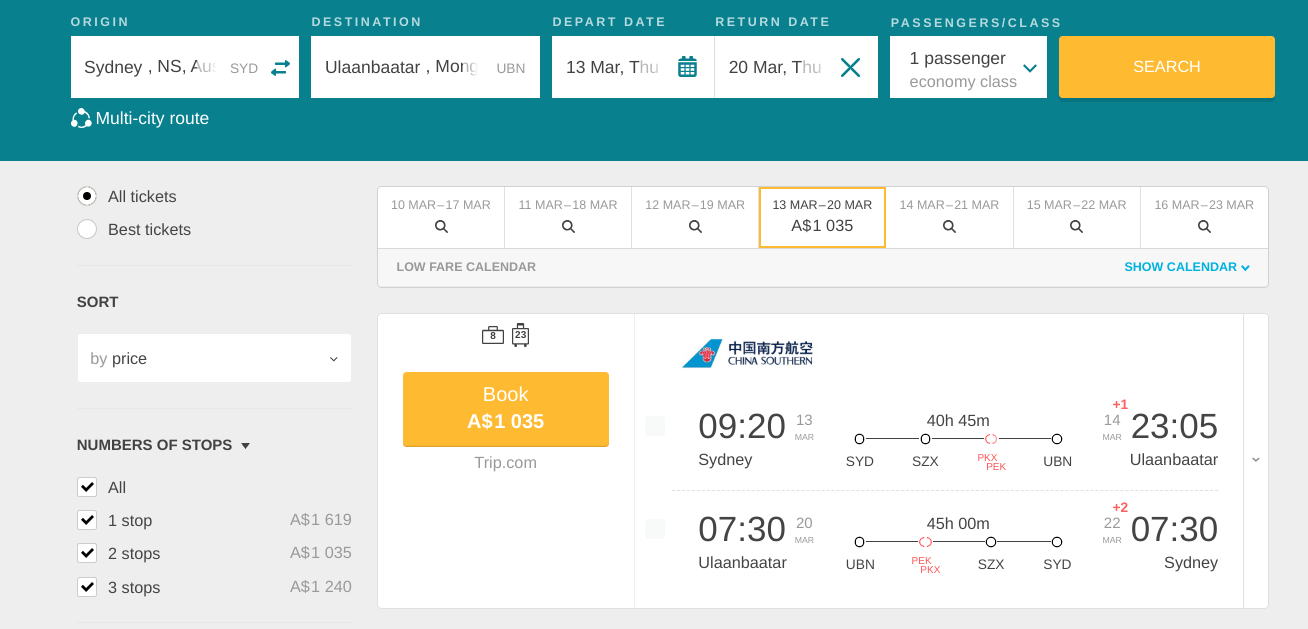
Task: Select the 12 Mar–19 Mar date tab
Action: [x=695, y=217]
